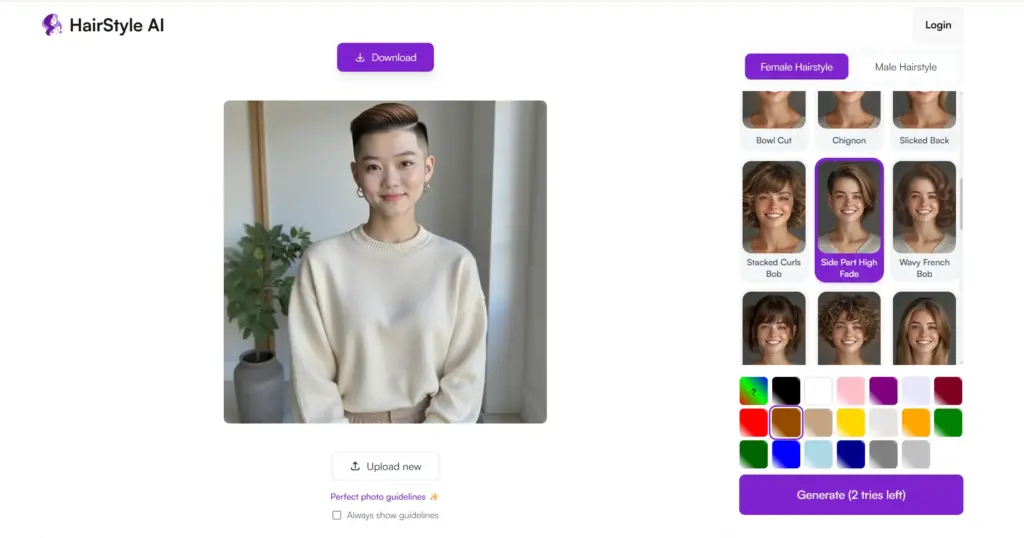Choose the red color swatch
This screenshot has width=1024, height=538.
754,422
